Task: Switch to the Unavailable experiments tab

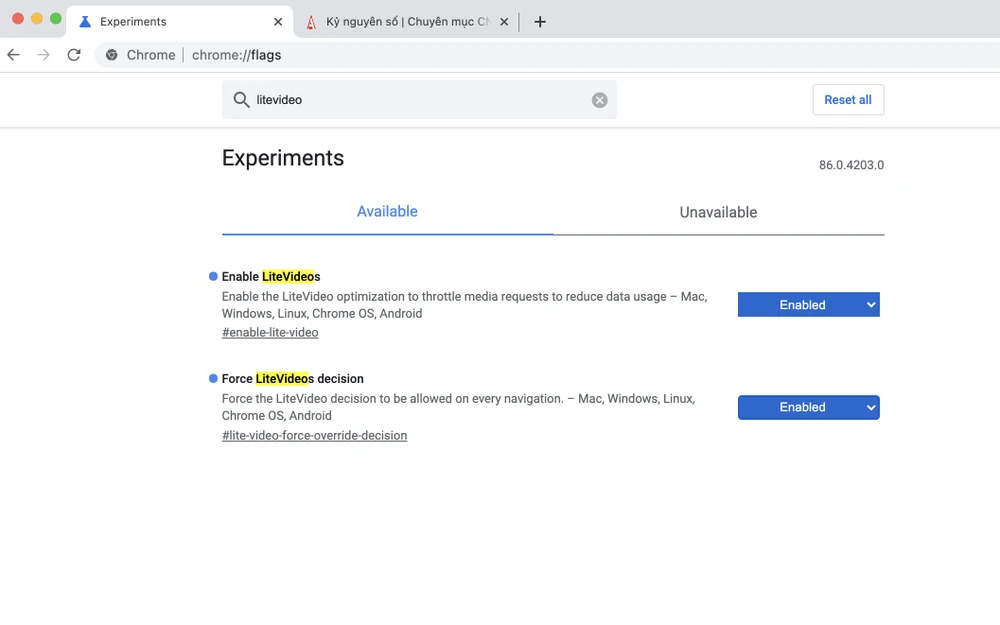Action: click(x=718, y=212)
